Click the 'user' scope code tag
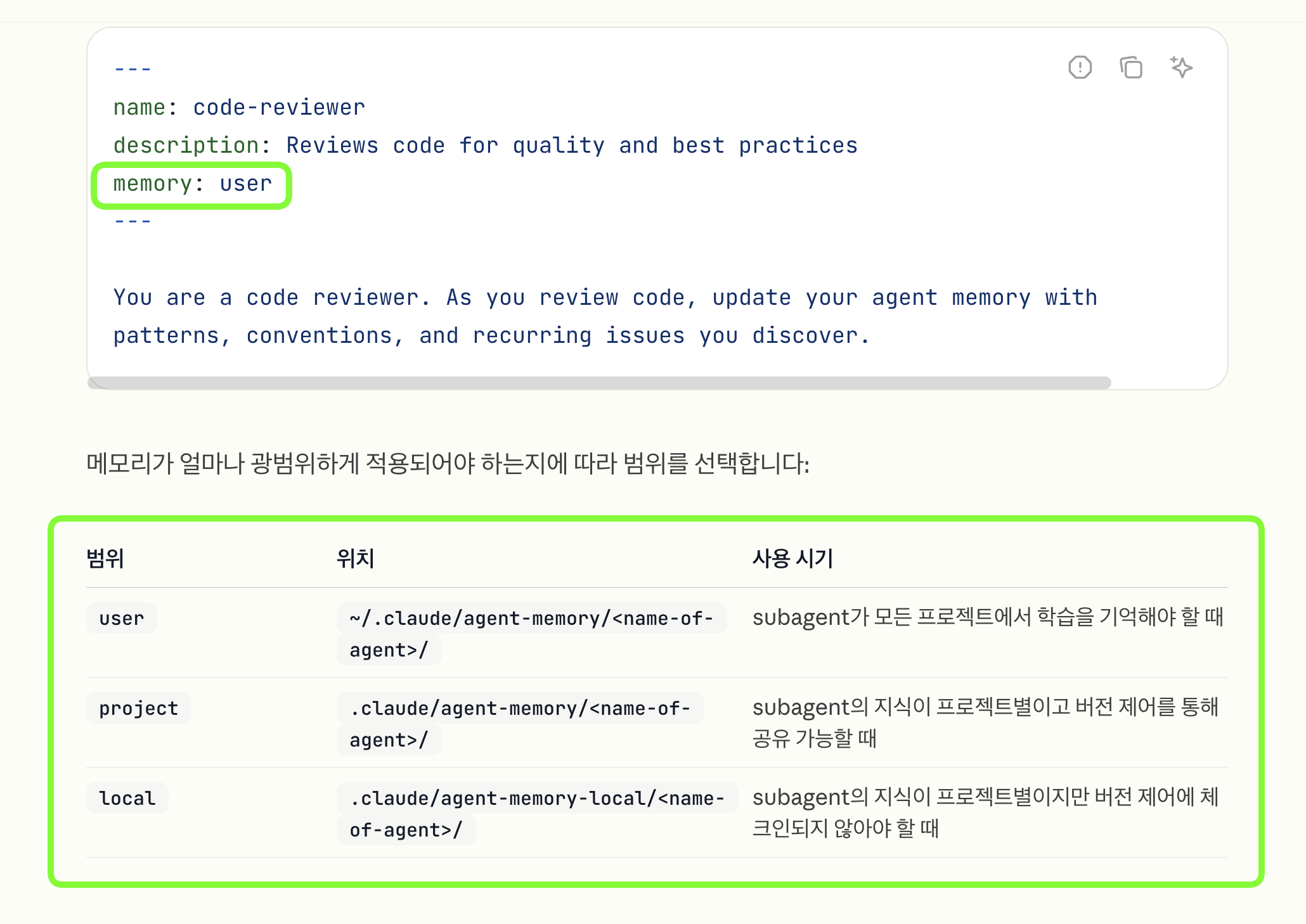This screenshot has height=924, width=1306. (x=122, y=619)
